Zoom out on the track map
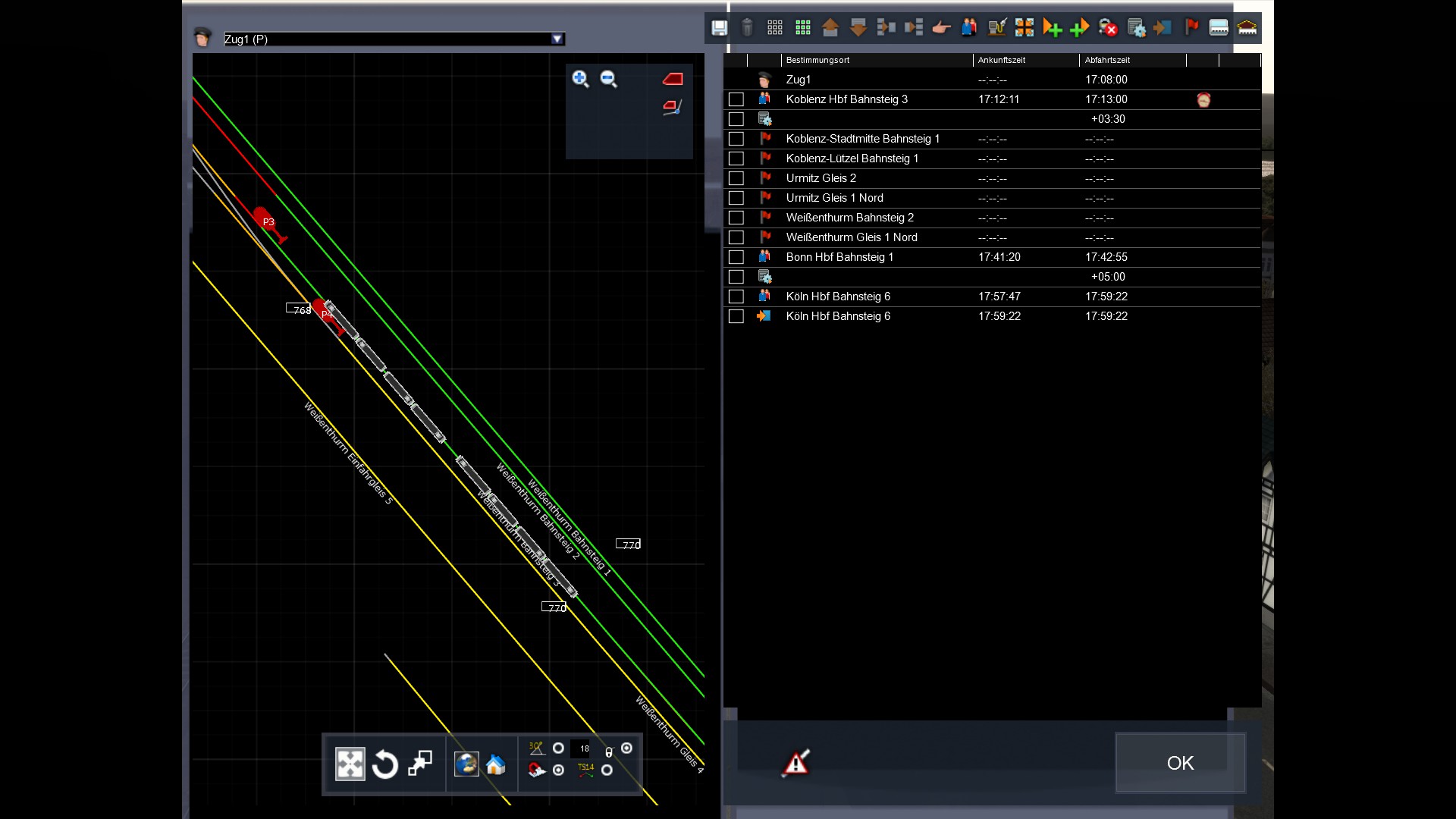The height and width of the screenshot is (819, 1456). (608, 79)
